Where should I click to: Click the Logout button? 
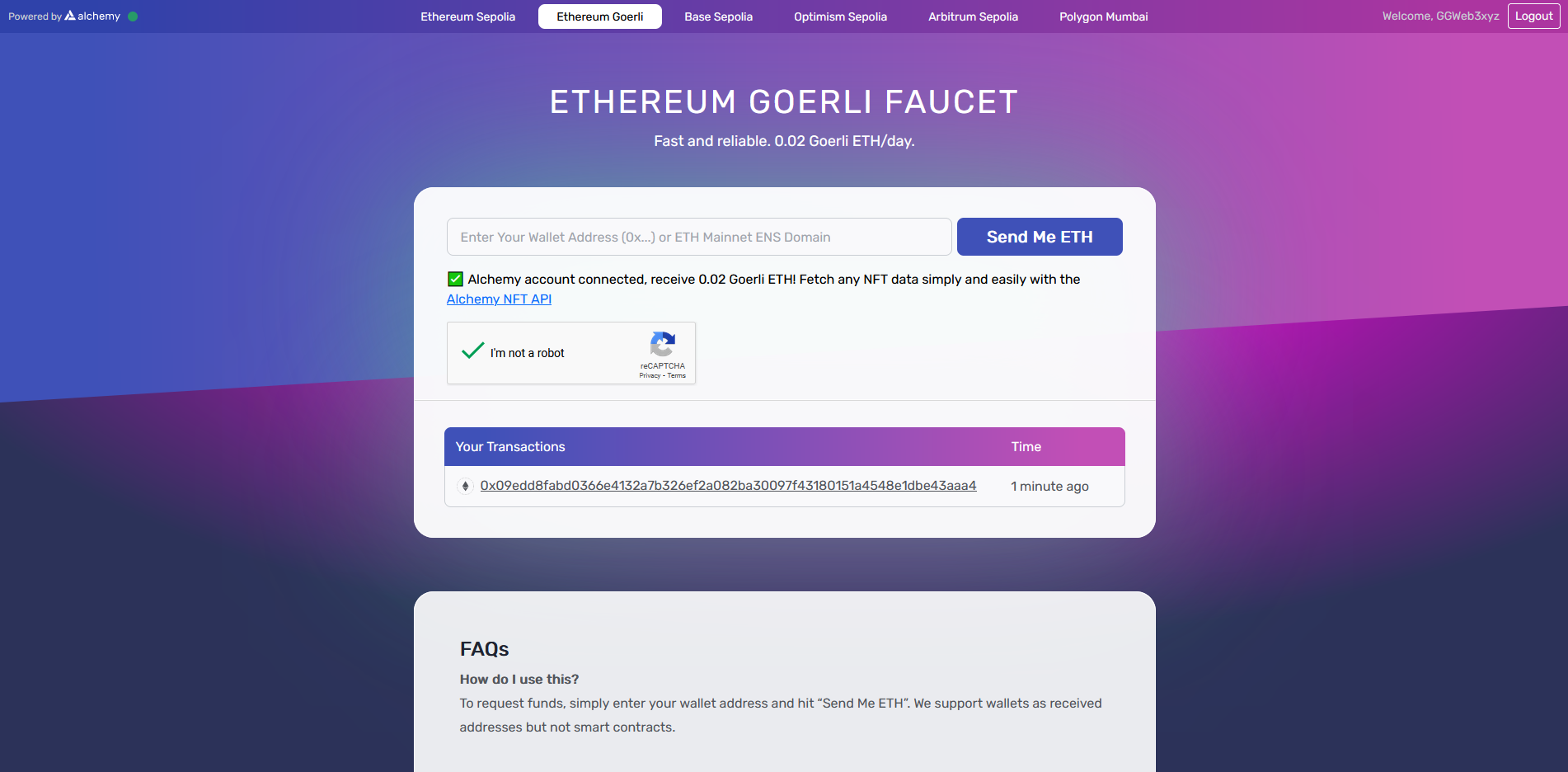click(1533, 16)
